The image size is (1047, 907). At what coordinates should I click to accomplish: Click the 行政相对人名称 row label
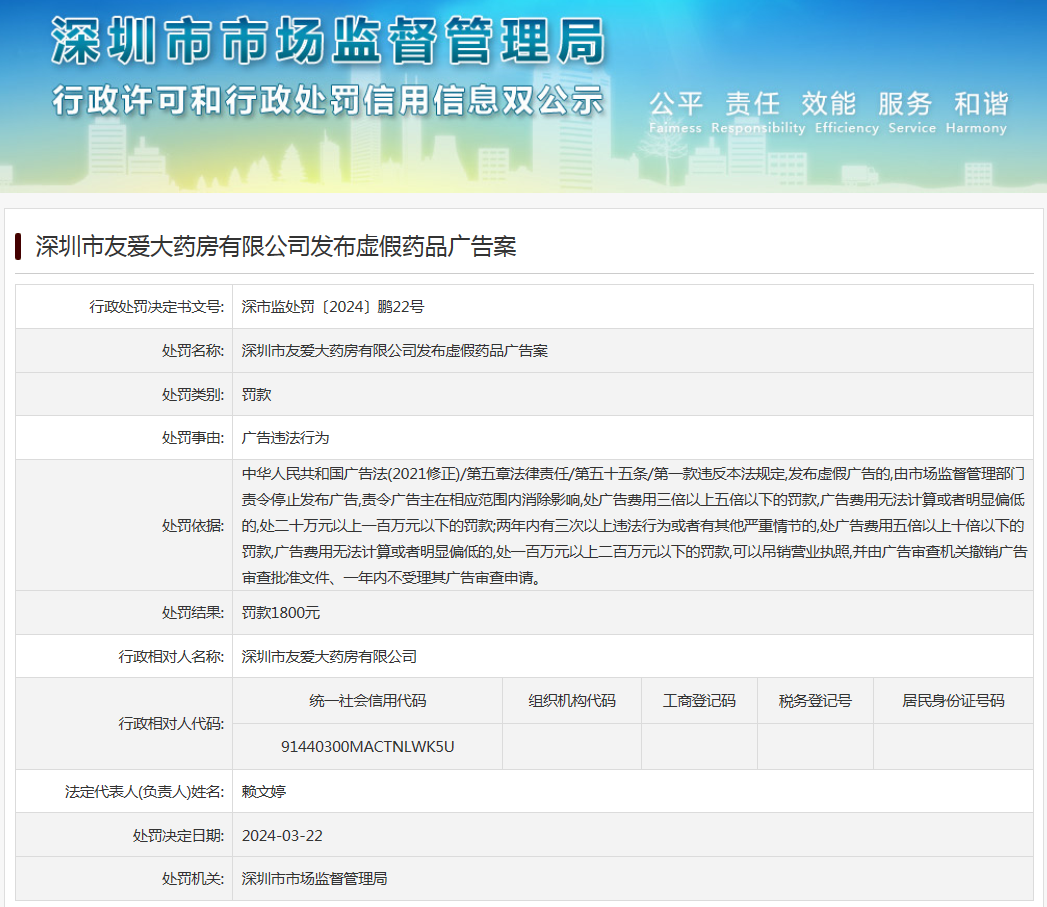point(172,657)
